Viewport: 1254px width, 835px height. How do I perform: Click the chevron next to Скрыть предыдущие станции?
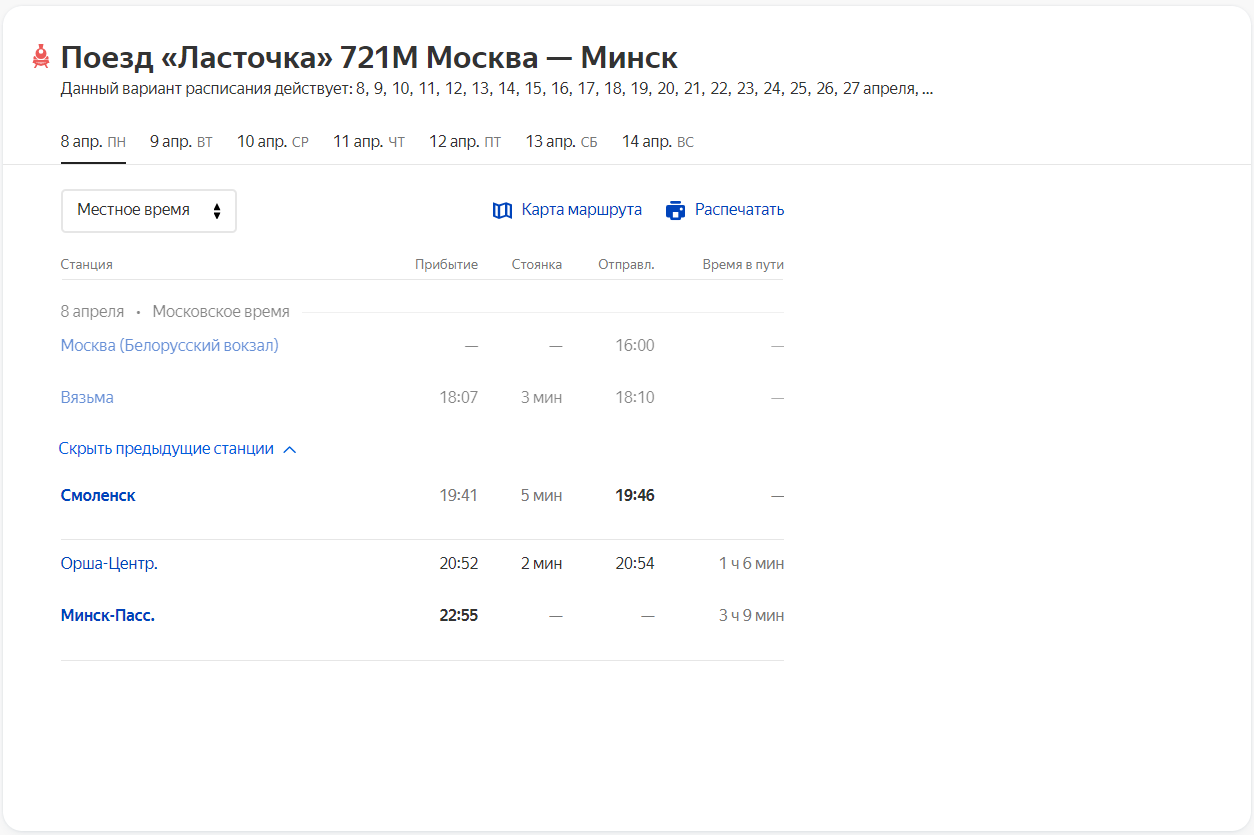click(x=289, y=450)
